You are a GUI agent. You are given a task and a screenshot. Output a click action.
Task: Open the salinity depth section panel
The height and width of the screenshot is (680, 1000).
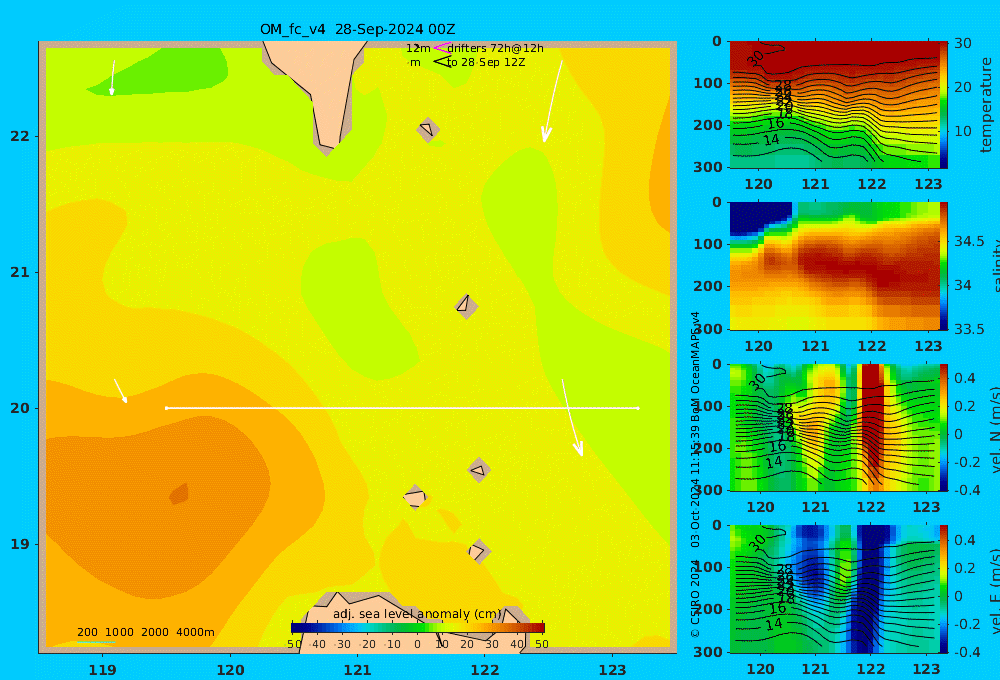pos(834,266)
